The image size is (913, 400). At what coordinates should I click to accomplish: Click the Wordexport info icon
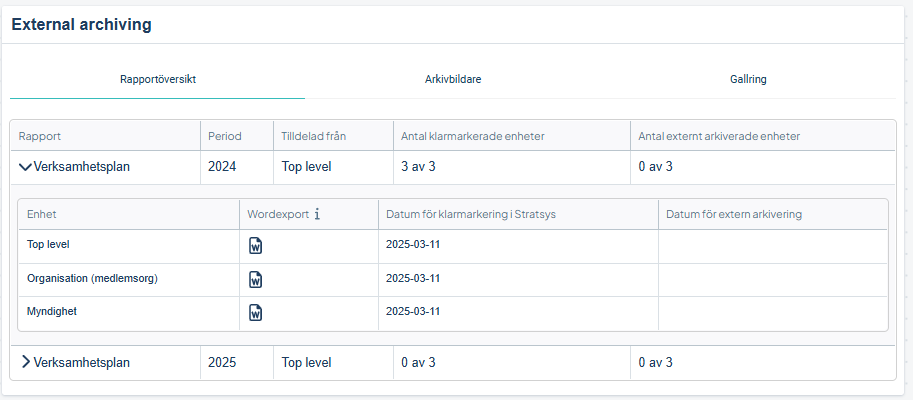[x=317, y=214]
